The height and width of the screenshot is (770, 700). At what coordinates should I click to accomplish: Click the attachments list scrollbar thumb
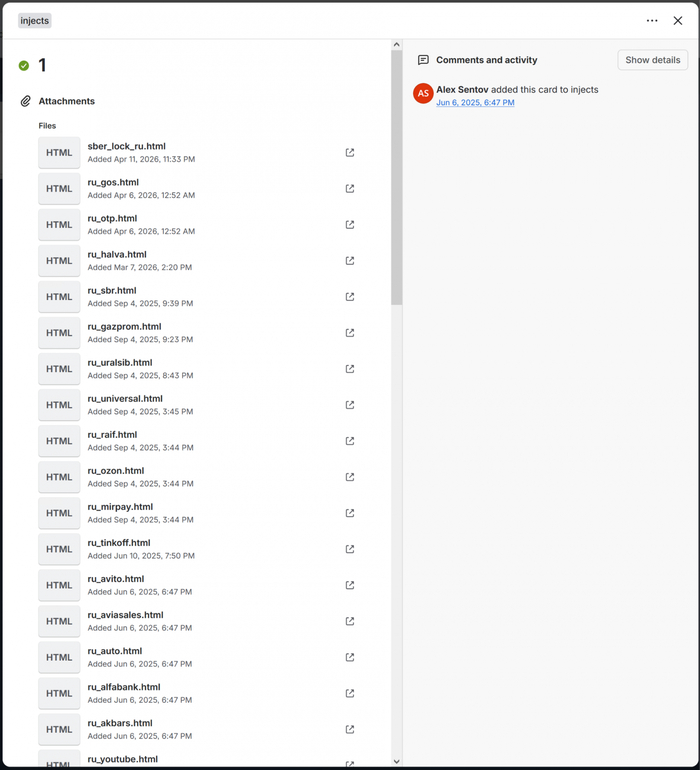tap(396, 178)
